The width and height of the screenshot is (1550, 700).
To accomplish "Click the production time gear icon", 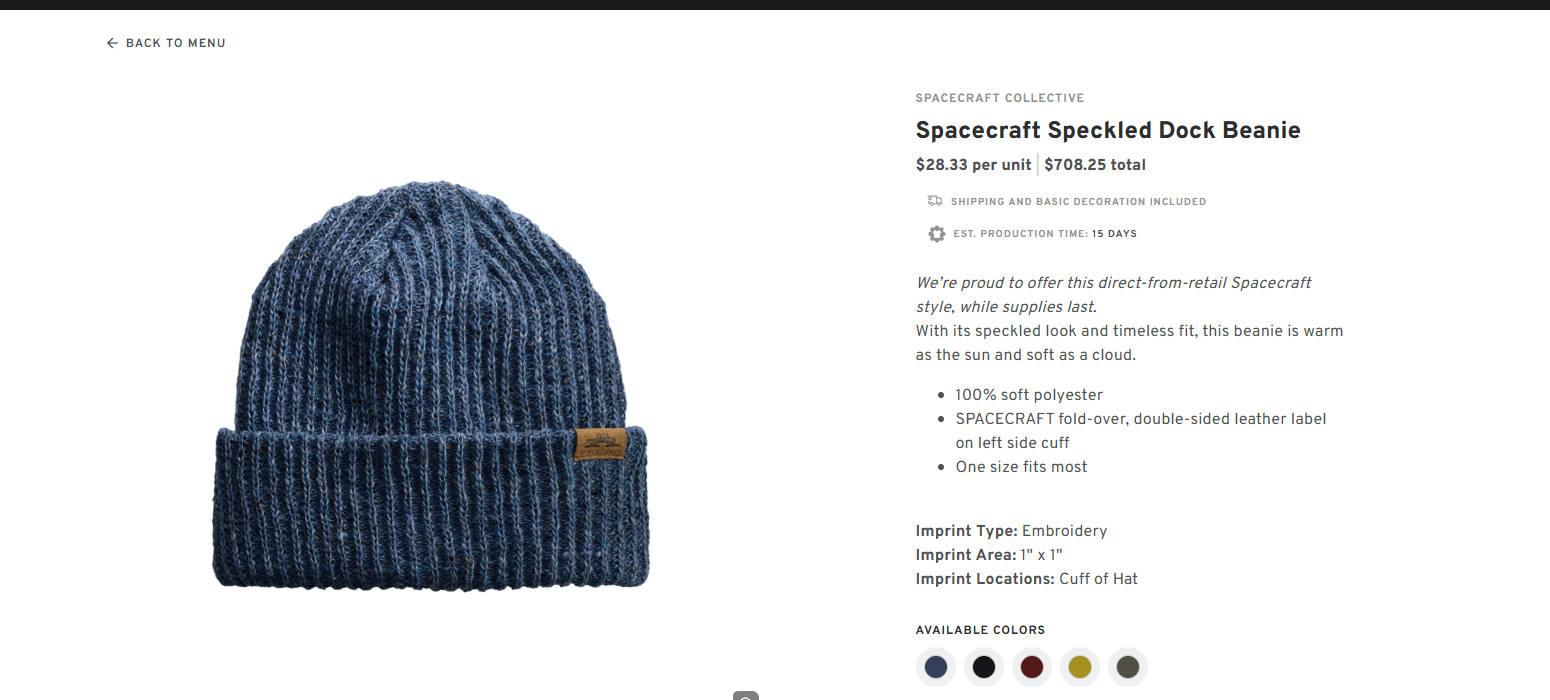I will (x=936, y=234).
